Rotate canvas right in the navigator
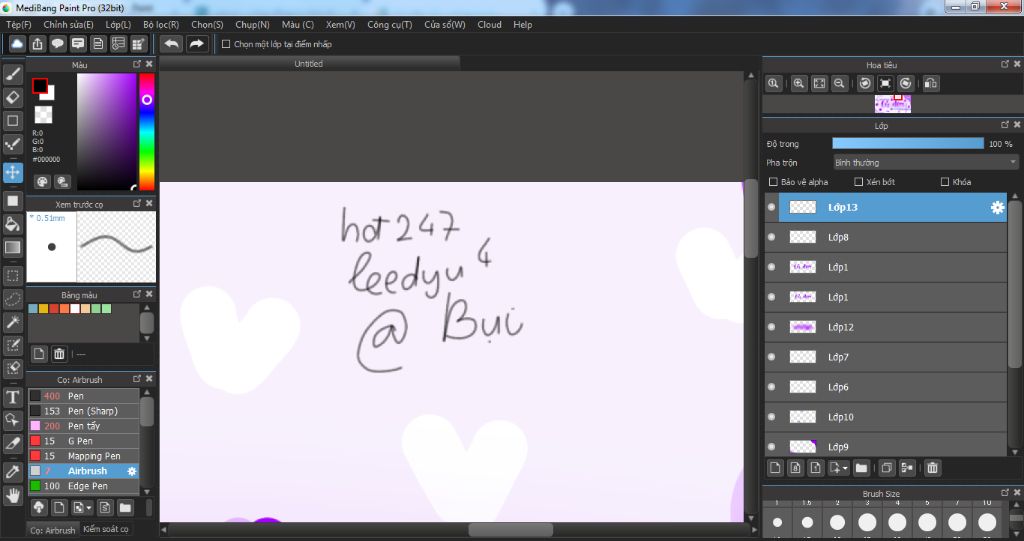Screen dimensions: 1024x541 pyautogui.click(x=905, y=83)
